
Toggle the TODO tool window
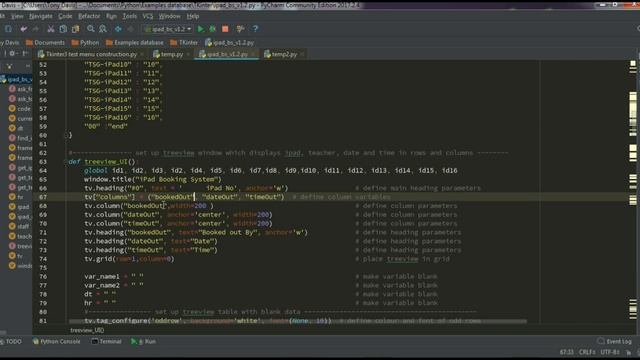(11, 341)
